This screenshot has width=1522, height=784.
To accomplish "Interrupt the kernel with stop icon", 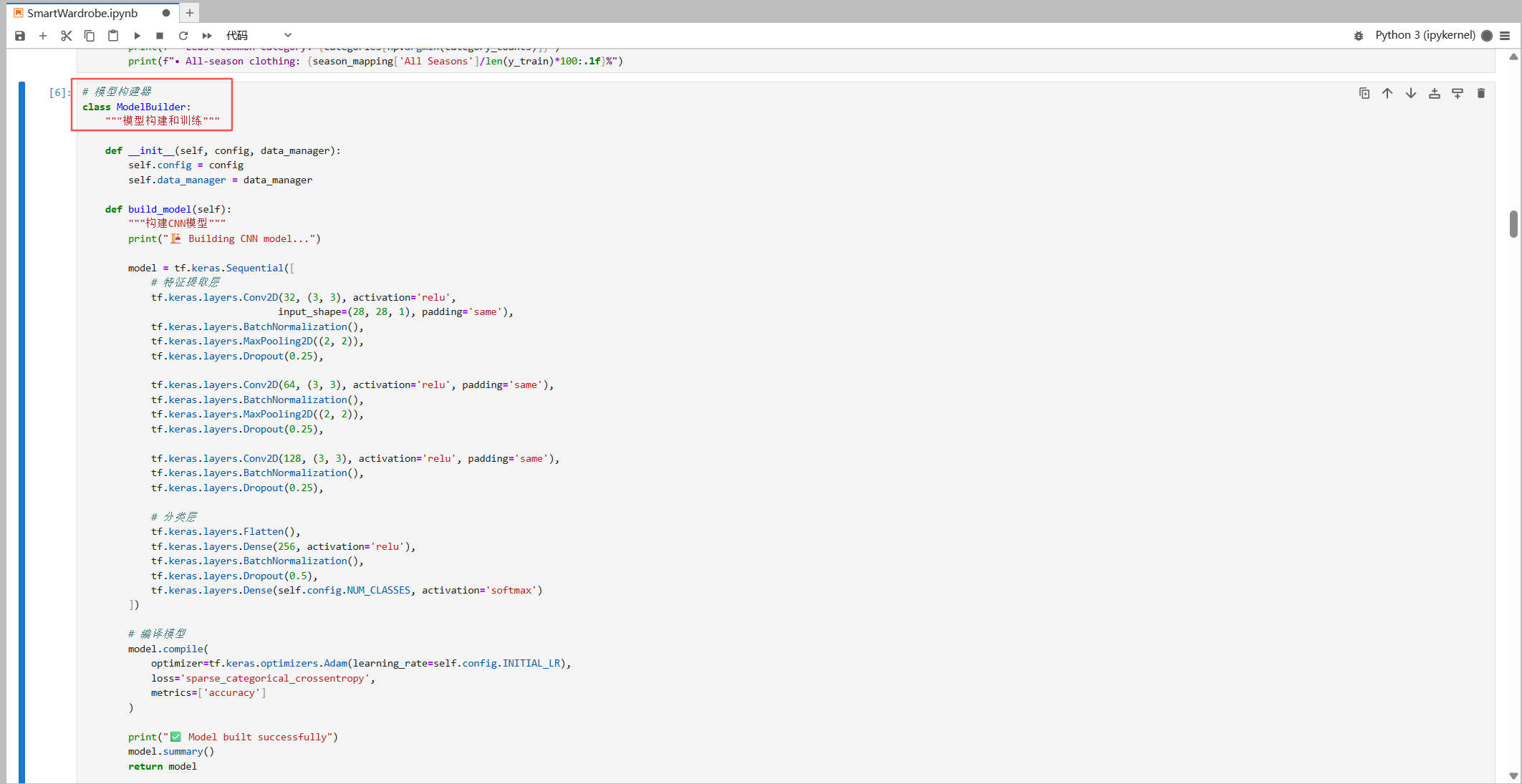I will 160,36.
